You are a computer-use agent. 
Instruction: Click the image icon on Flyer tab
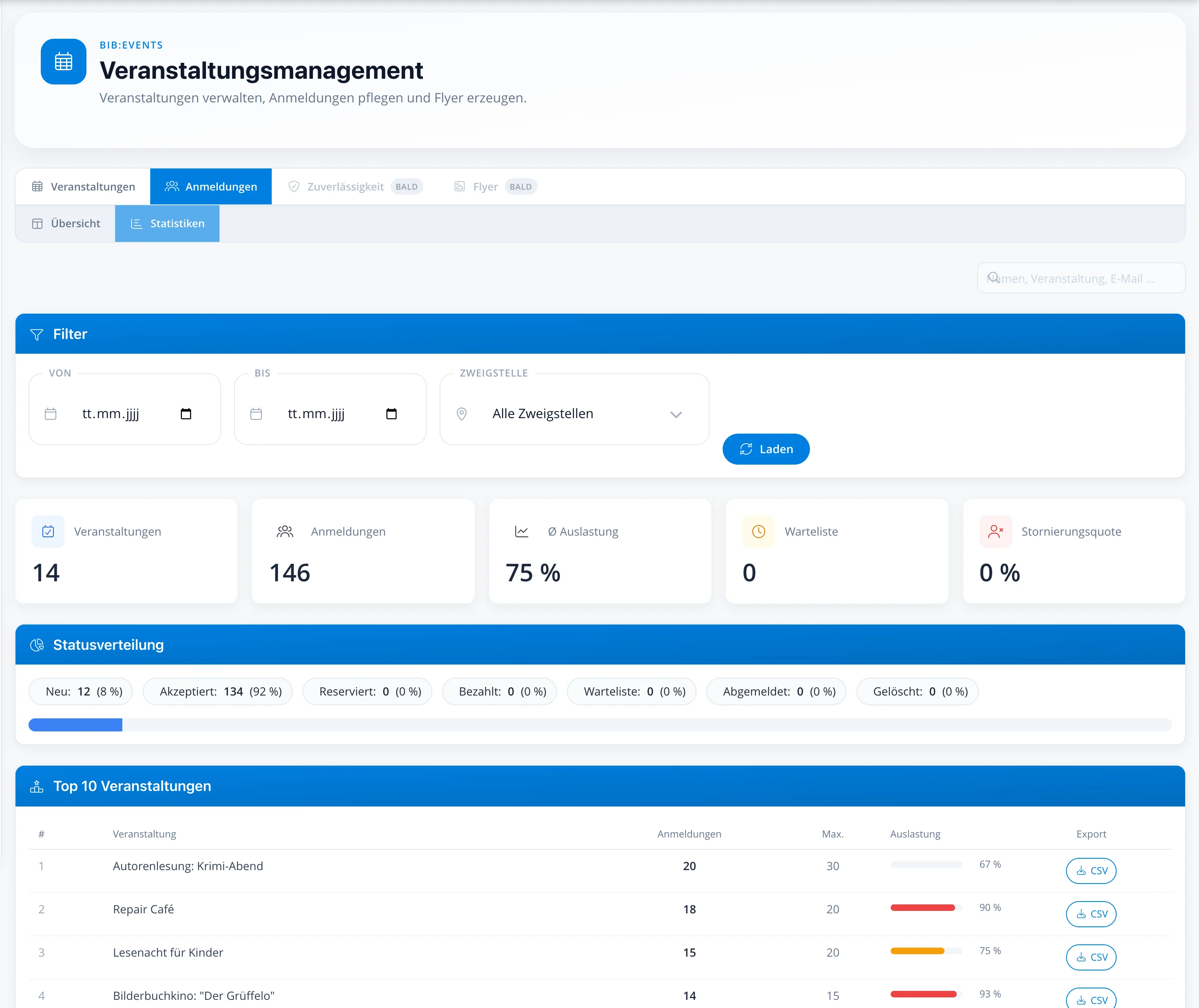pos(459,186)
